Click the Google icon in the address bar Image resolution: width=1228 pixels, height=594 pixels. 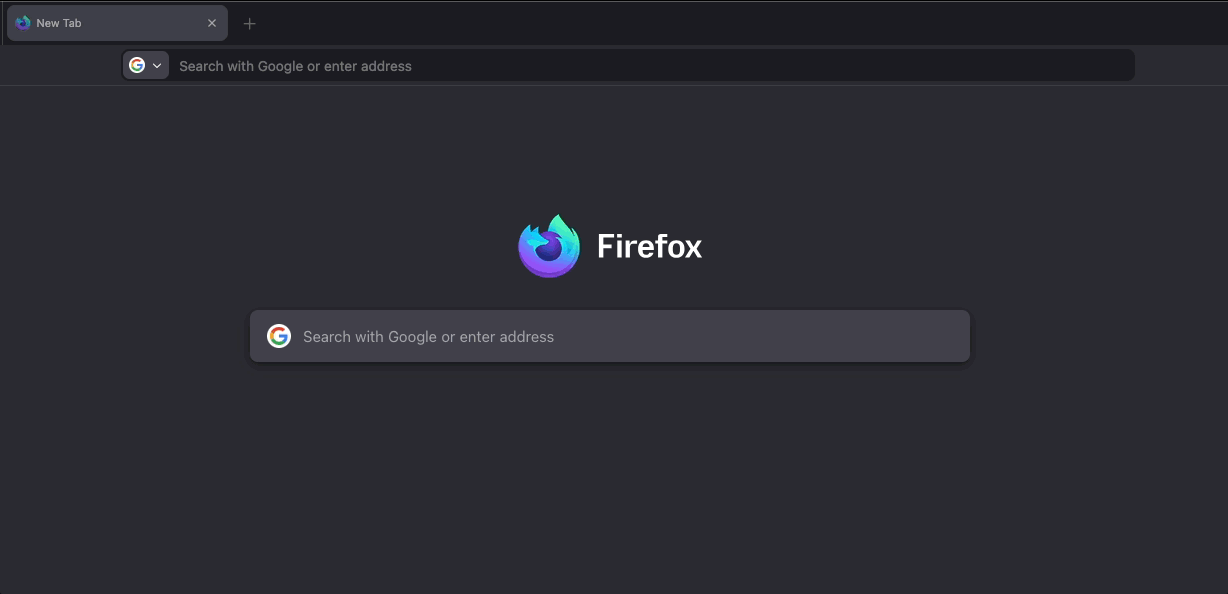point(137,65)
